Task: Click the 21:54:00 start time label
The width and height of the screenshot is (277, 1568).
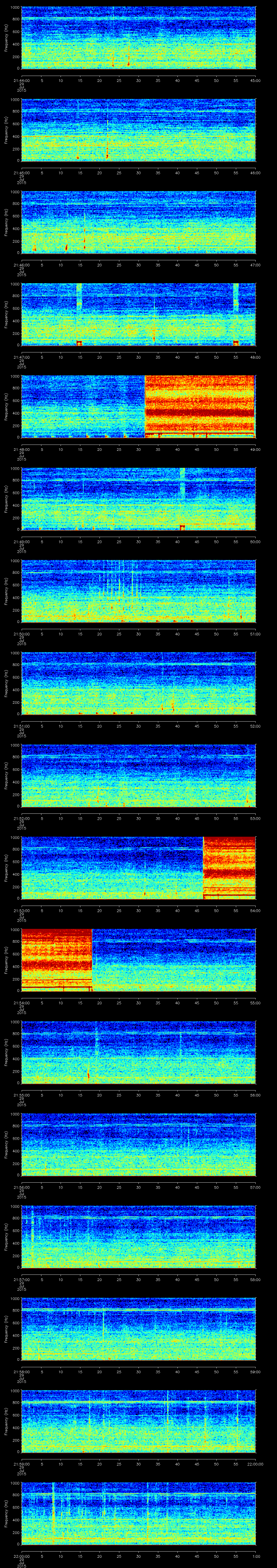Action: click(x=21, y=1003)
